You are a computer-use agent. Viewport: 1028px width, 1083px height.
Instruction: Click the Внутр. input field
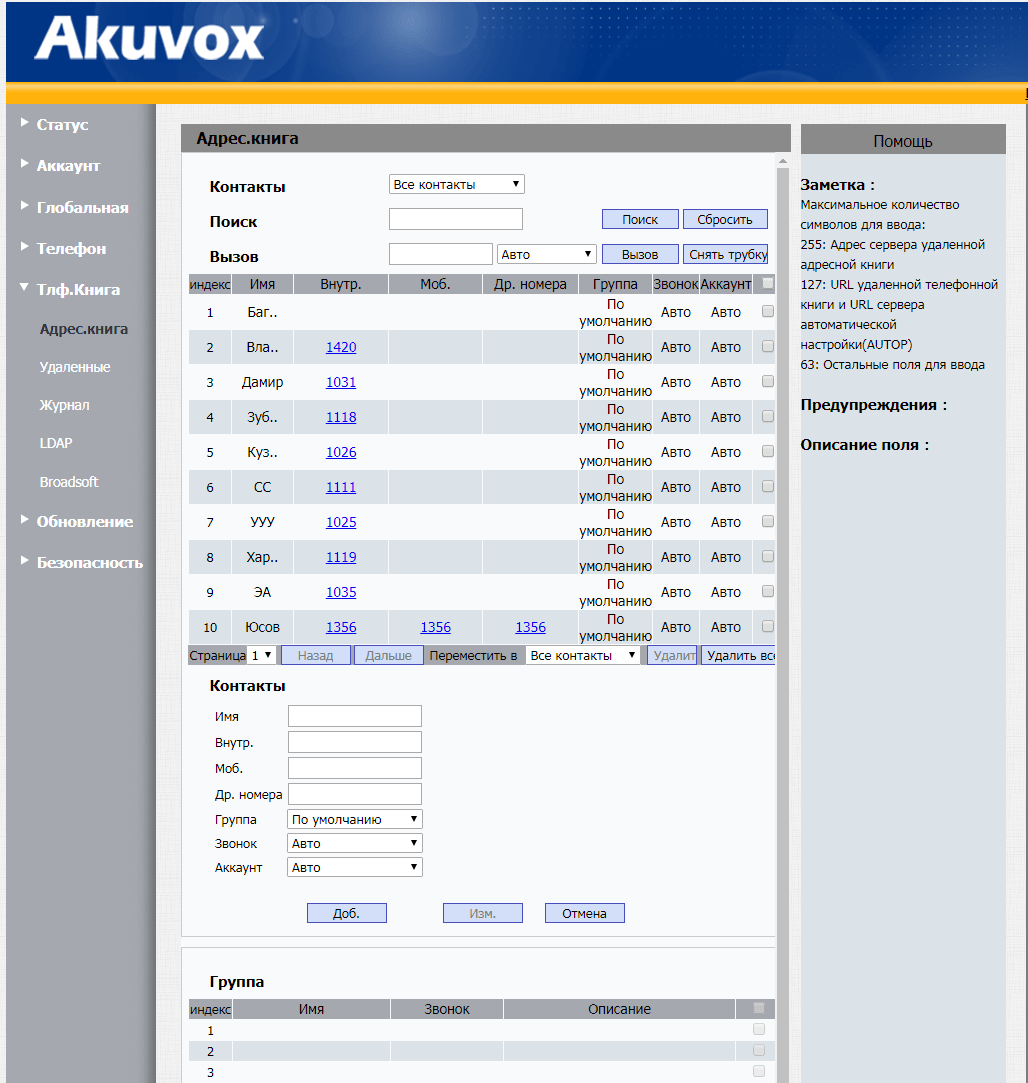coord(354,742)
